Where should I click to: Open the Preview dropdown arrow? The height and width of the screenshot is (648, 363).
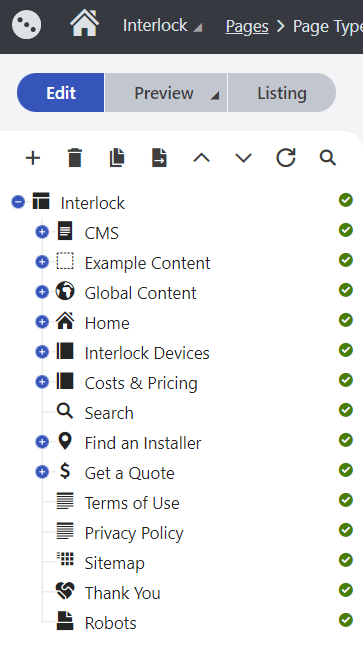[215, 95]
